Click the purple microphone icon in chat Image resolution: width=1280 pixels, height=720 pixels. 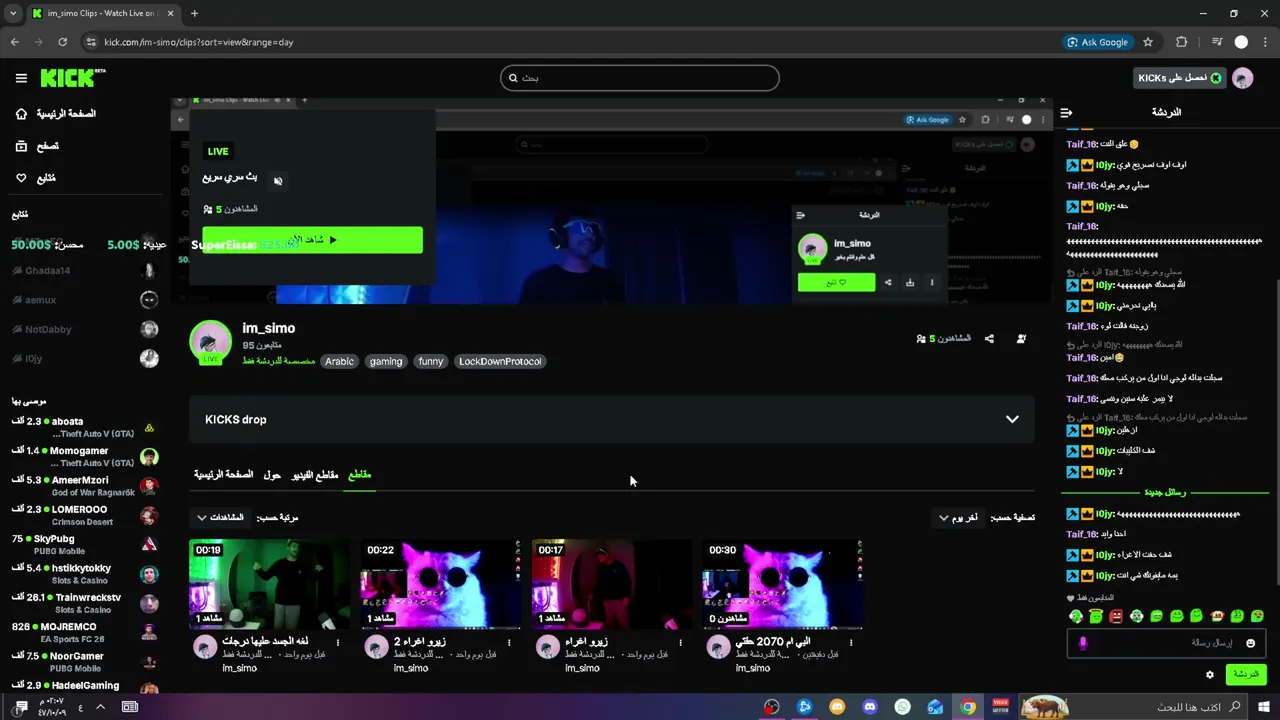click(1082, 643)
